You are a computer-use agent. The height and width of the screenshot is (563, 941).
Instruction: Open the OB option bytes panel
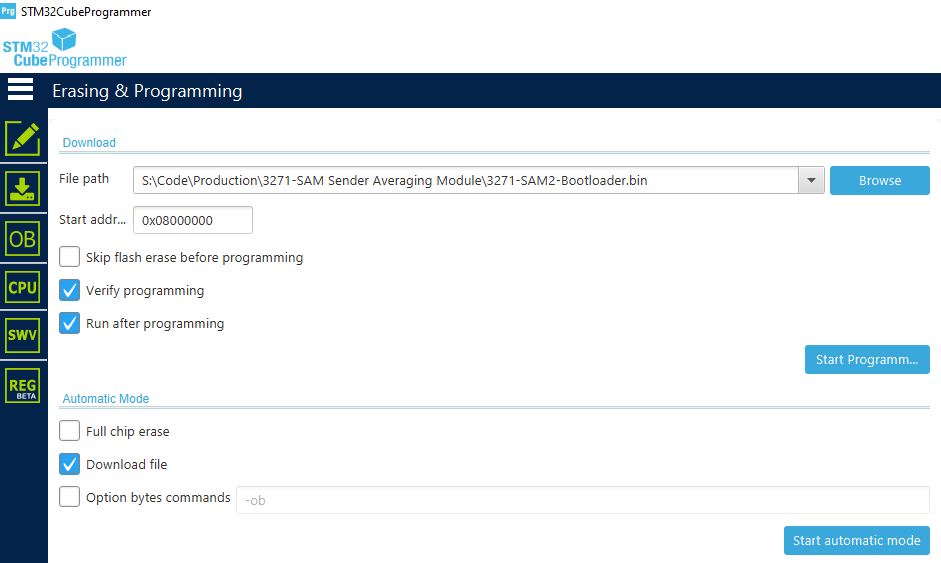click(23, 239)
